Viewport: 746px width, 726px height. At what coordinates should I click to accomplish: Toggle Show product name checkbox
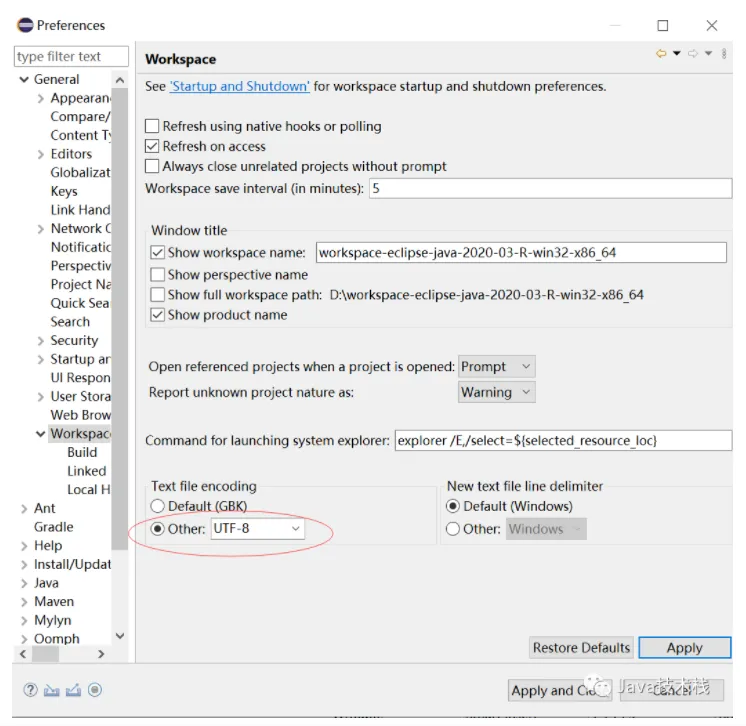157,314
